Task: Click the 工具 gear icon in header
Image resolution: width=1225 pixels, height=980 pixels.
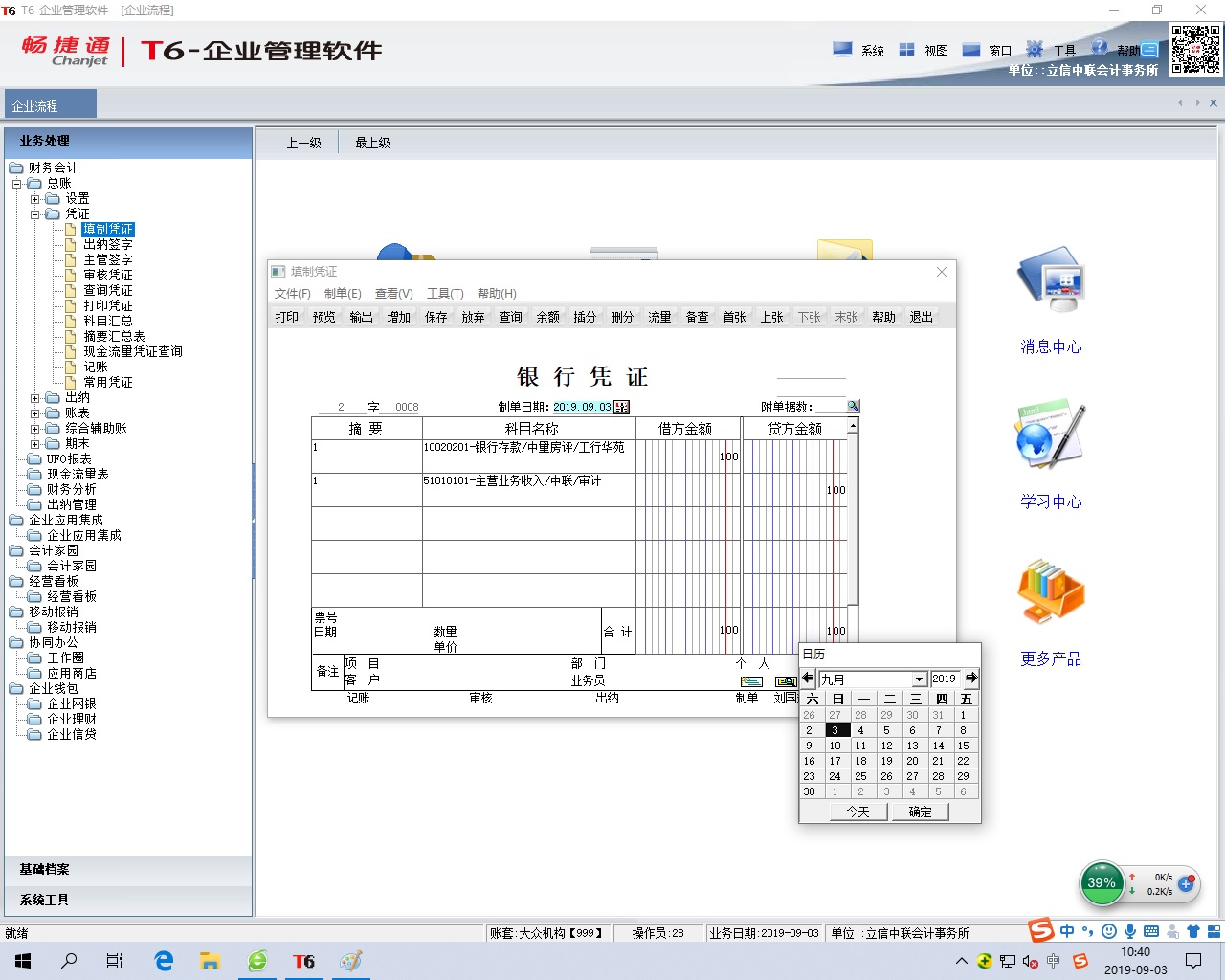Action: click(x=1035, y=50)
